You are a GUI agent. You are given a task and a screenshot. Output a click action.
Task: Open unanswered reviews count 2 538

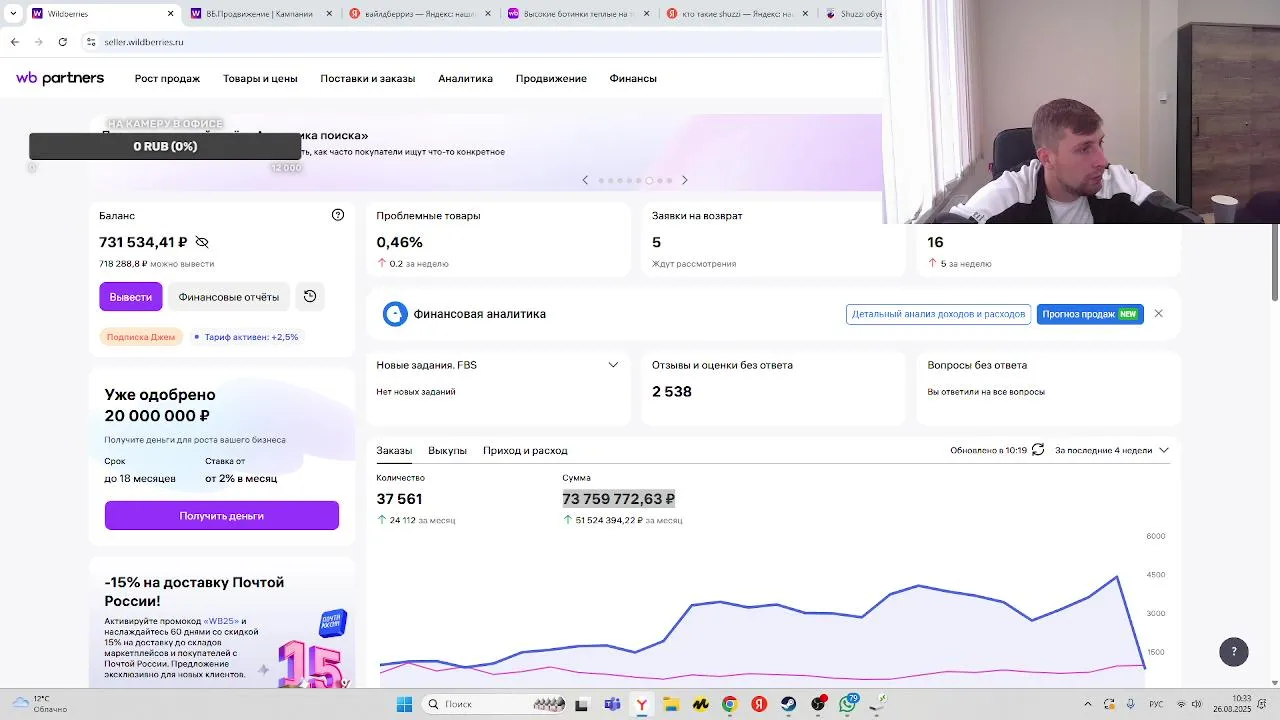672,392
